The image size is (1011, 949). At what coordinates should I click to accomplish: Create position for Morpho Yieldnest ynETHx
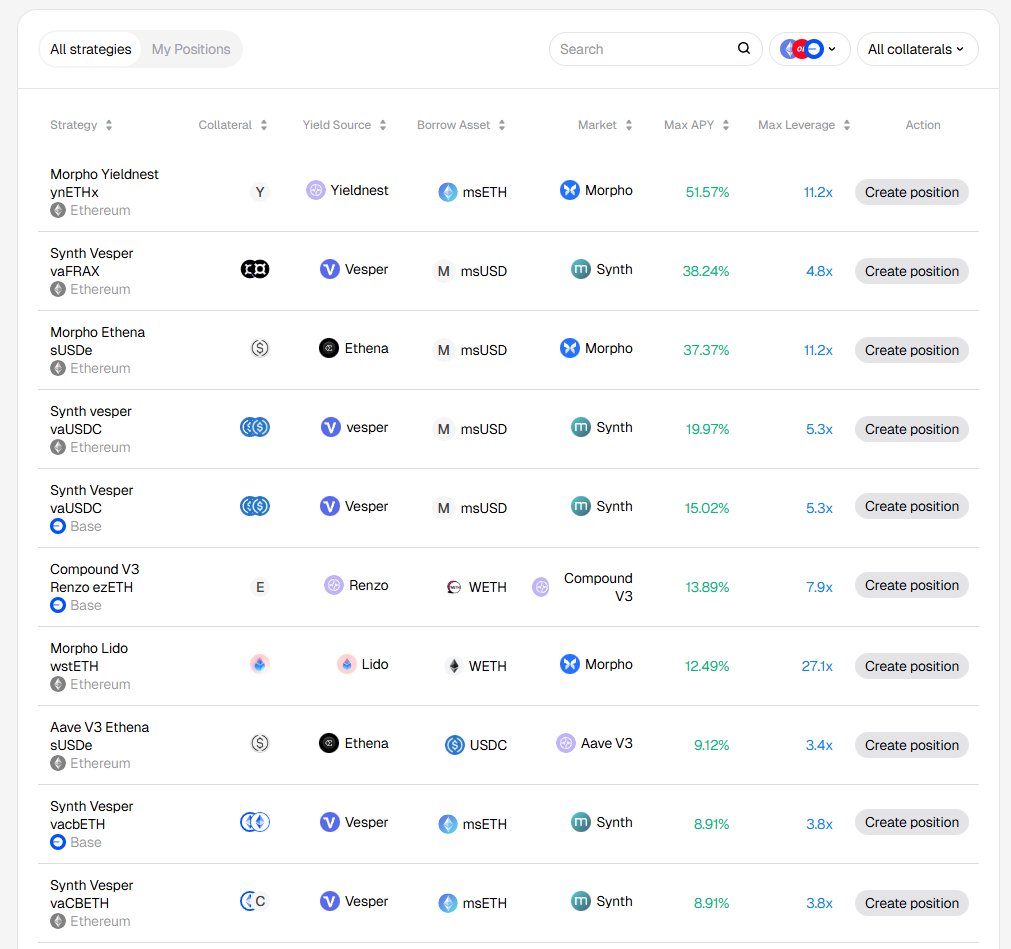(911, 192)
